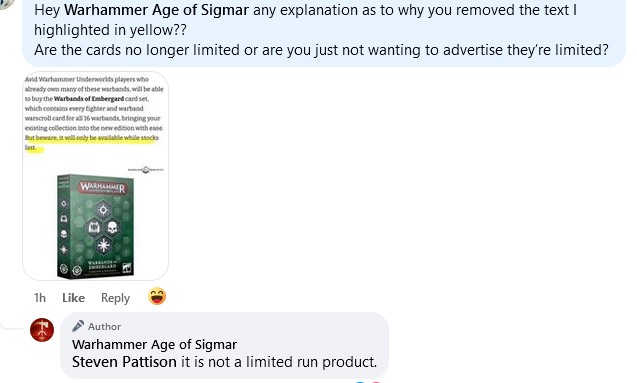
Task: Open the commenter's profile picture at the top
Action: pyautogui.click(x=6, y=3)
